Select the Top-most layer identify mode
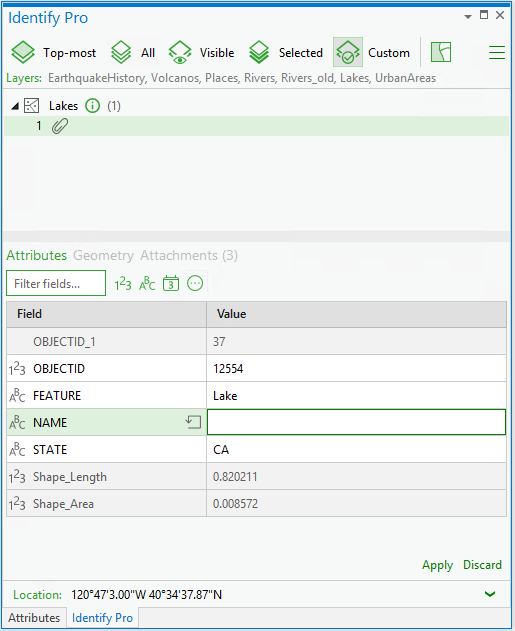 tap(54, 53)
